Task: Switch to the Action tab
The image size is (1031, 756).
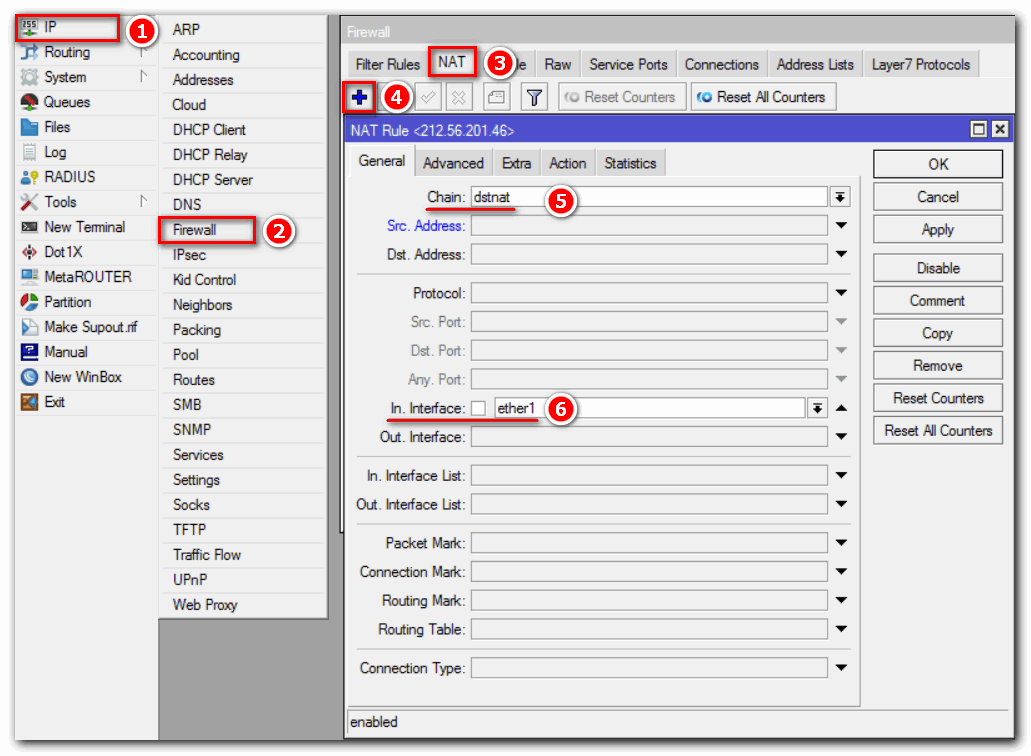Action: [x=568, y=163]
